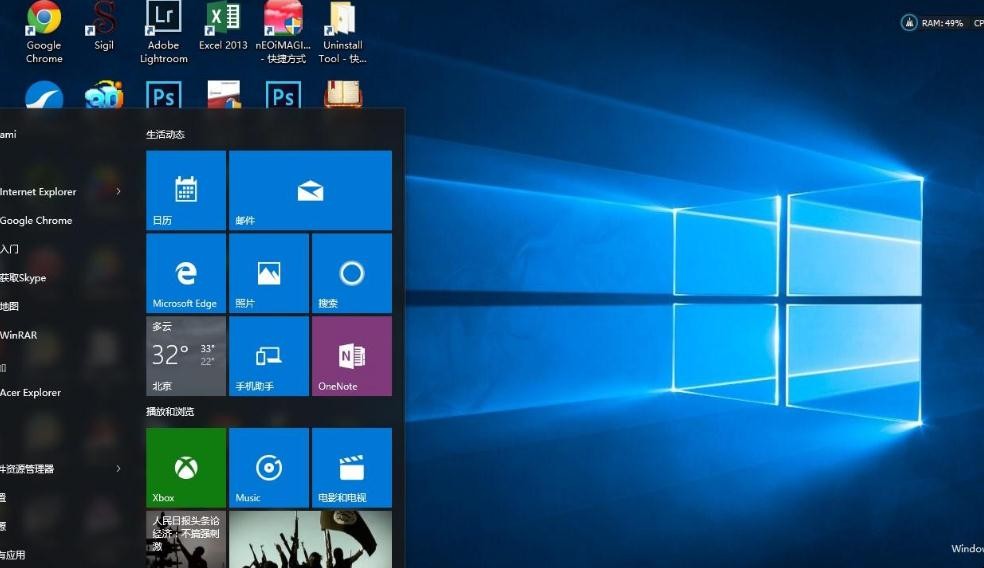Open the Photos (照片) tile
The width and height of the screenshot is (984, 568).
point(269,273)
